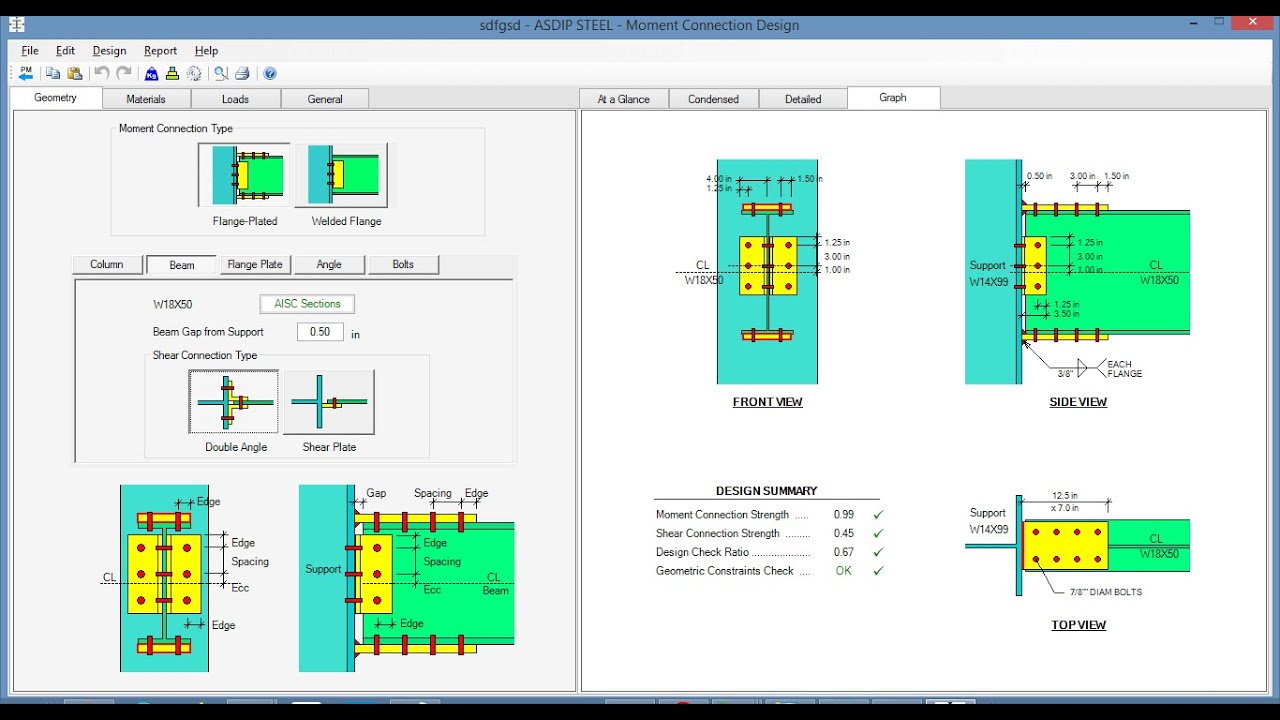Switch to the General tab
The height and width of the screenshot is (720, 1280).
coord(325,99)
